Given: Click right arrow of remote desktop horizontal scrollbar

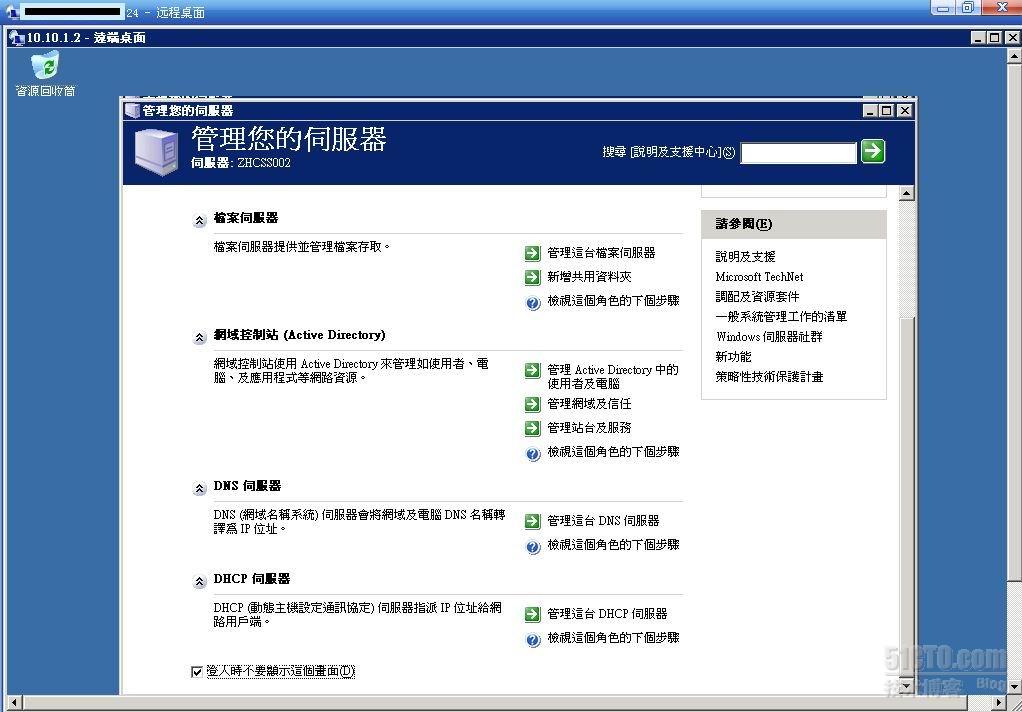Looking at the screenshot, I should (999, 704).
